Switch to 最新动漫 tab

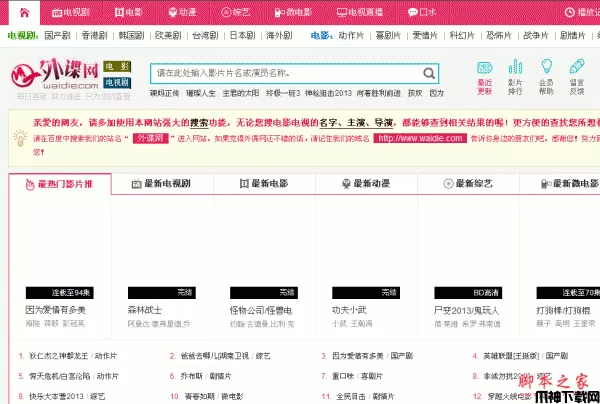pyautogui.click(x=366, y=184)
